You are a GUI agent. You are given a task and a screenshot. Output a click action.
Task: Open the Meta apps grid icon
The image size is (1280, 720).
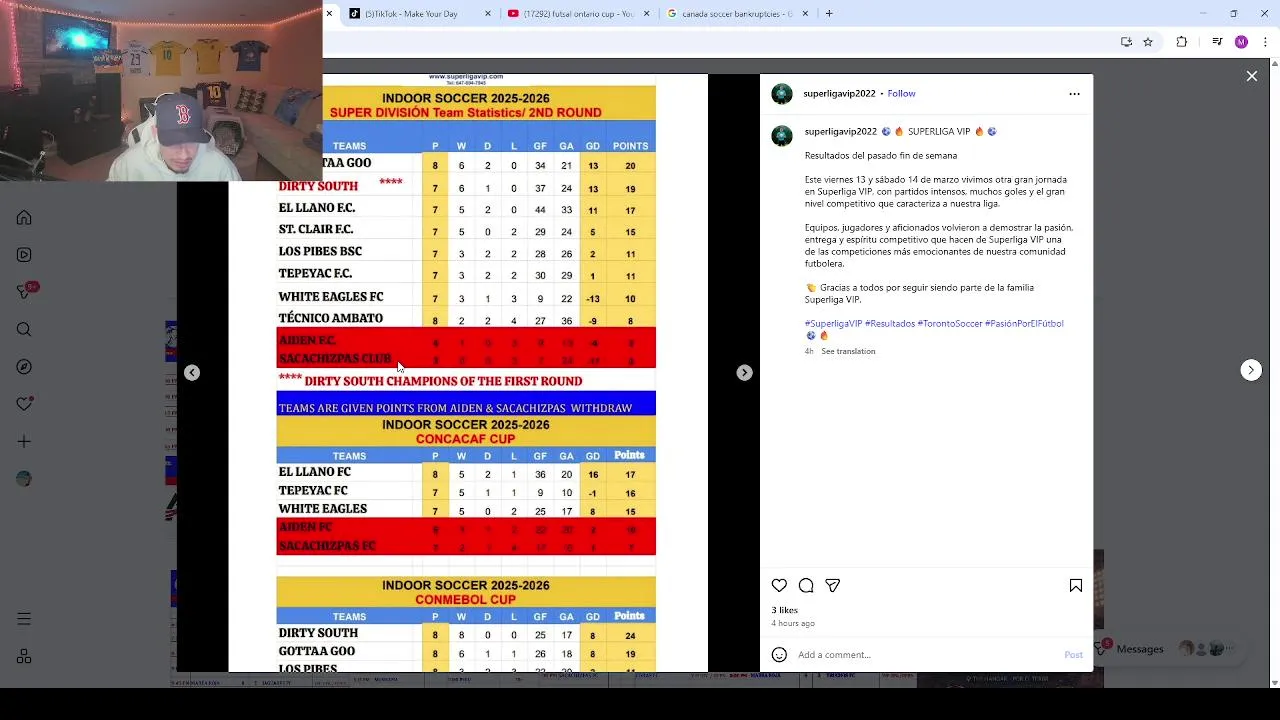pyautogui.click(x=24, y=656)
